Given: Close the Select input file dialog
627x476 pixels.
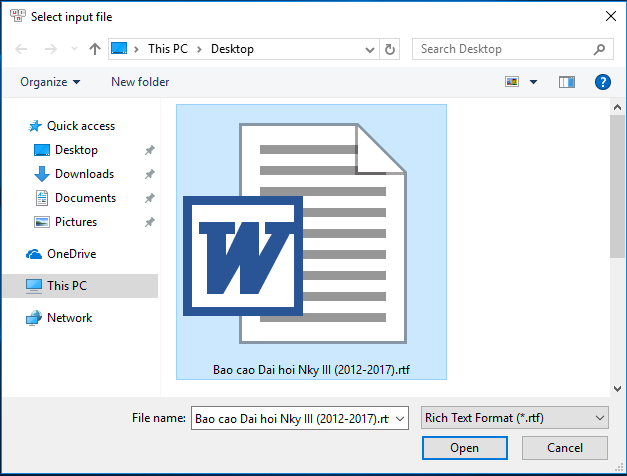Looking at the screenshot, I should tap(611, 16).
